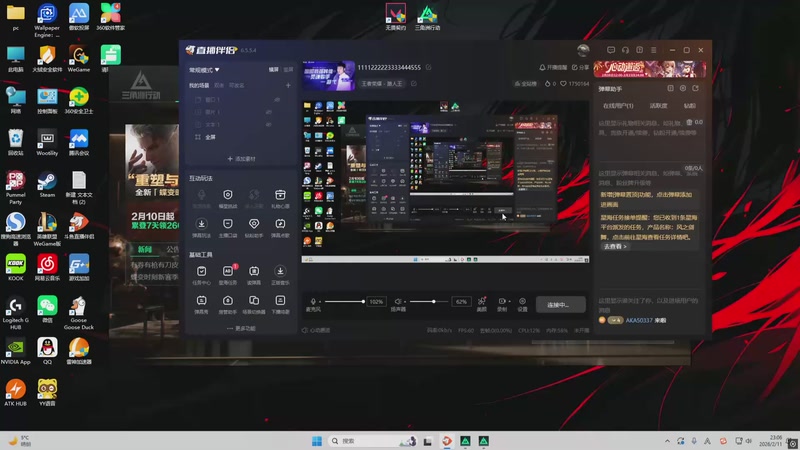Toggle 心动画质 at the bottom left

pyautogui.click(x=316, y=330)
